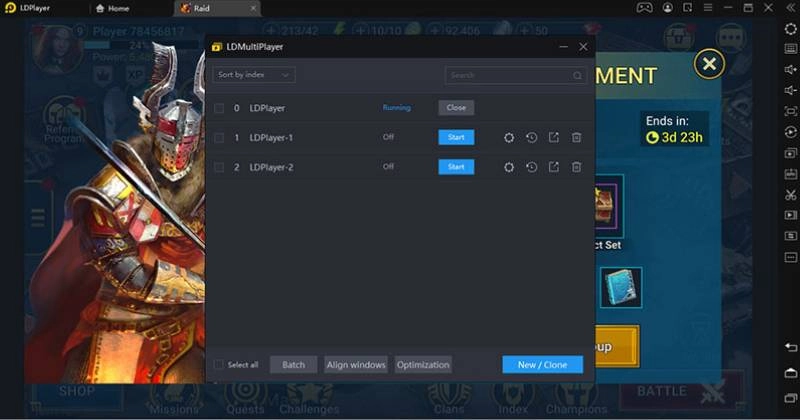Close the LDMultiPlayer window
Screen dimensions: 800x420
click(x=583, y=46)
